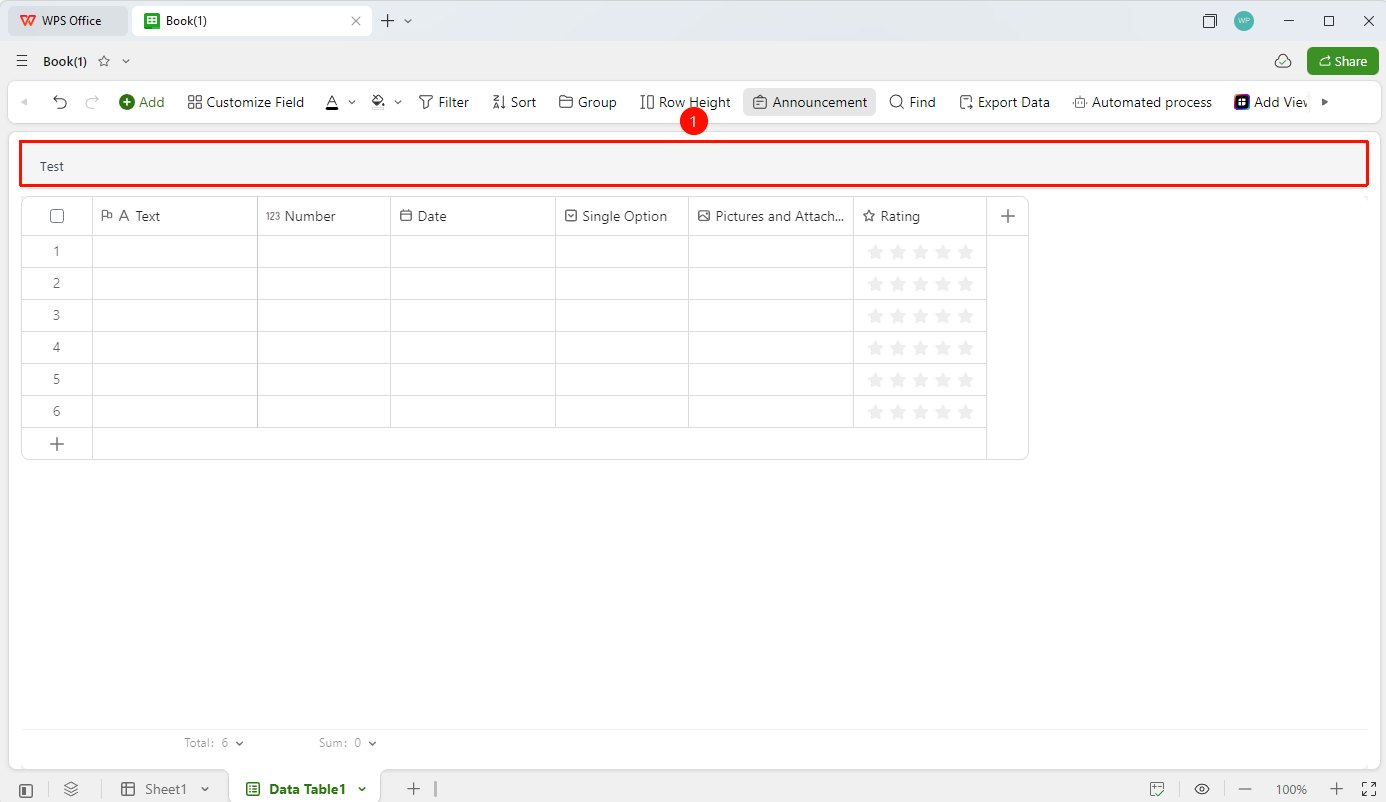Image resolution: width=1386 pixels, height=802 pixels.
Task: Expand the fill color dropdown arrow
Action: [398, 102]
